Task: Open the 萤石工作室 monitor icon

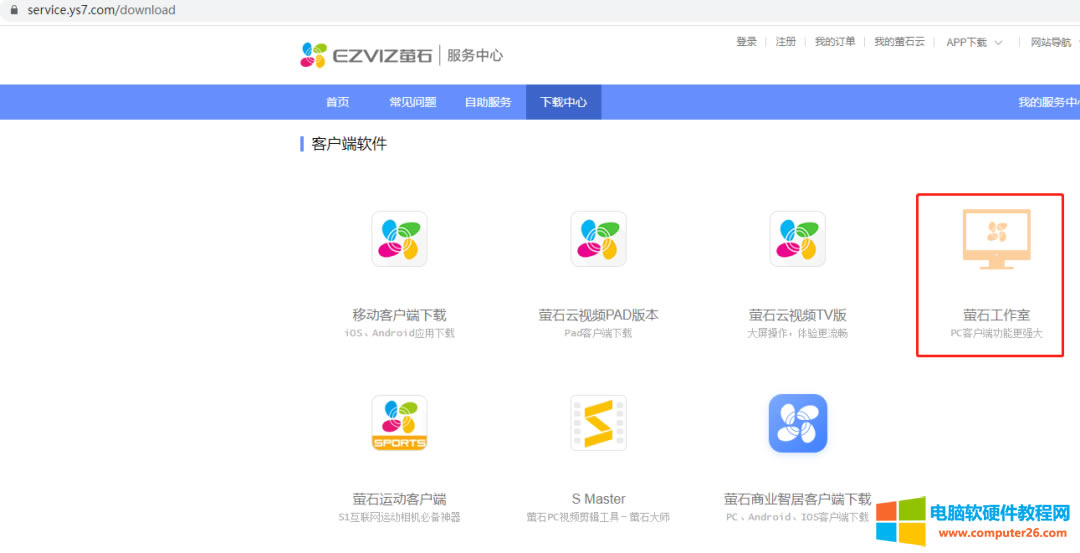Action: [x=996, y=239]
